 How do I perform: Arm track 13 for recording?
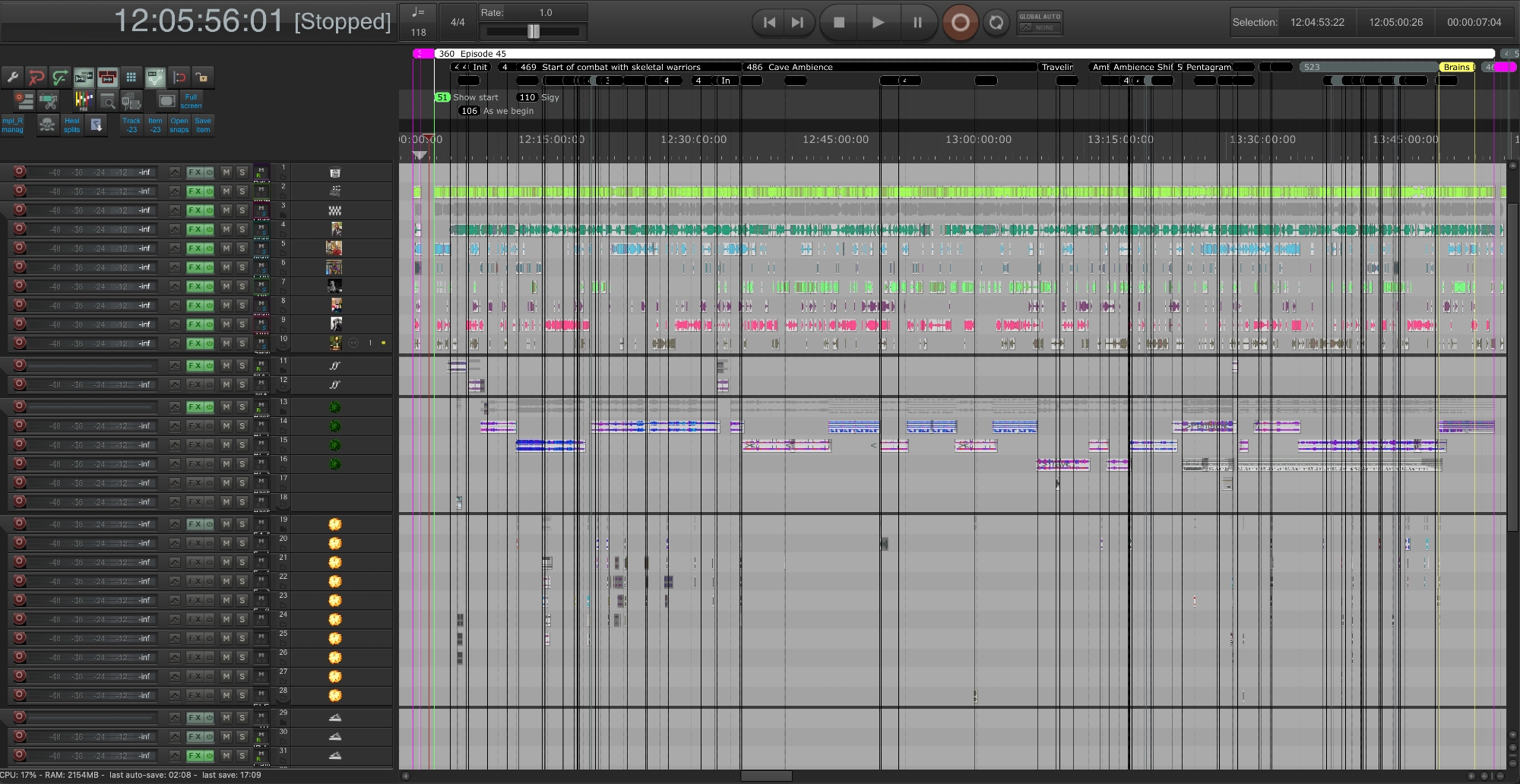click(x=20, y=406)
